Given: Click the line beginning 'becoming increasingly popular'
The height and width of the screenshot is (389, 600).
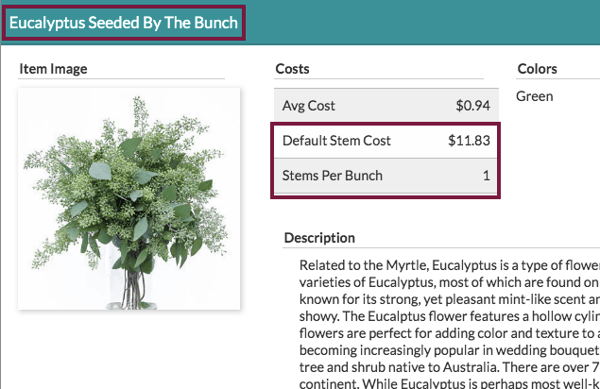Looking at the screenshot, I should click(x=449, y=350).
